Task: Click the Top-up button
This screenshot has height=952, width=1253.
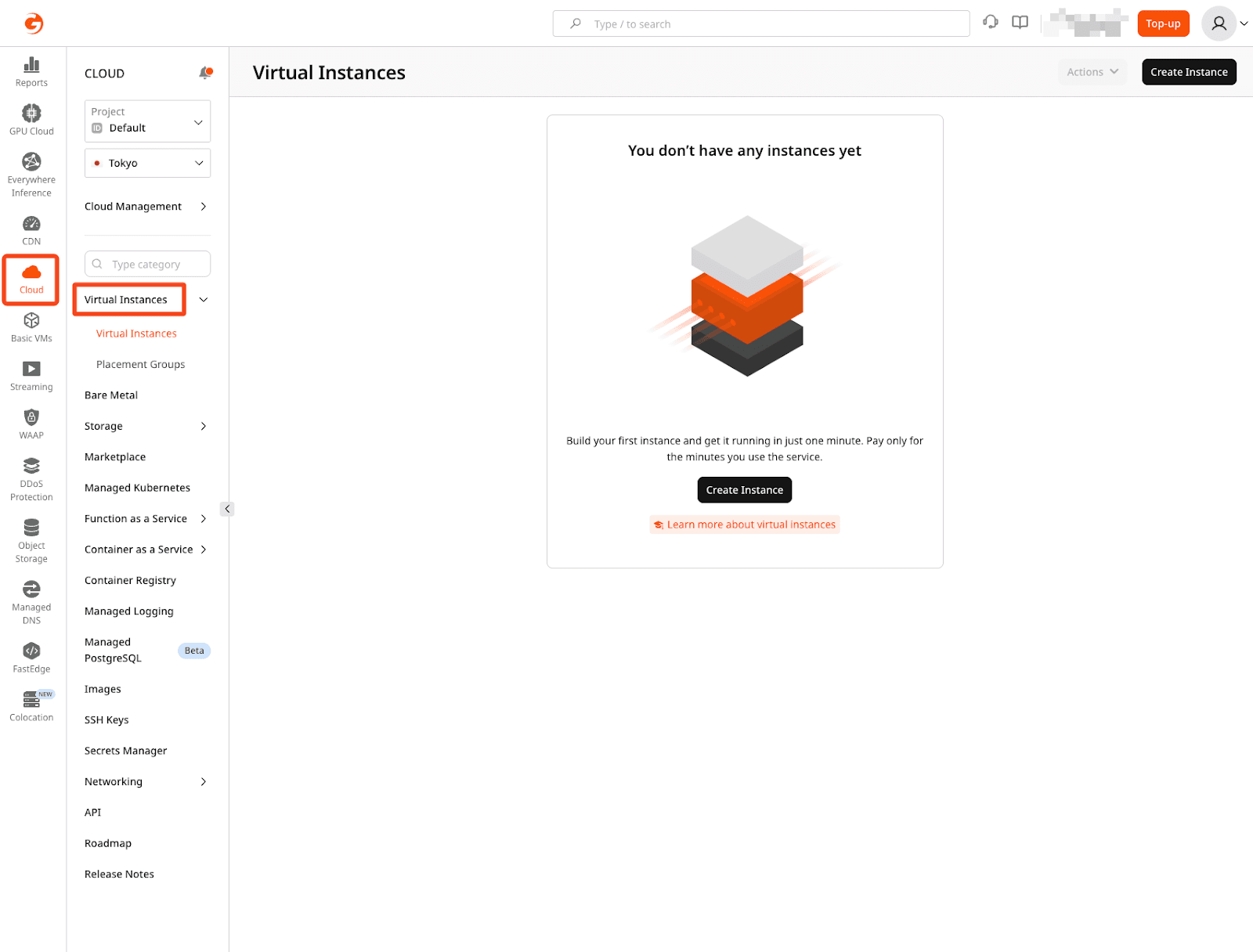Action: (1163, 23)
